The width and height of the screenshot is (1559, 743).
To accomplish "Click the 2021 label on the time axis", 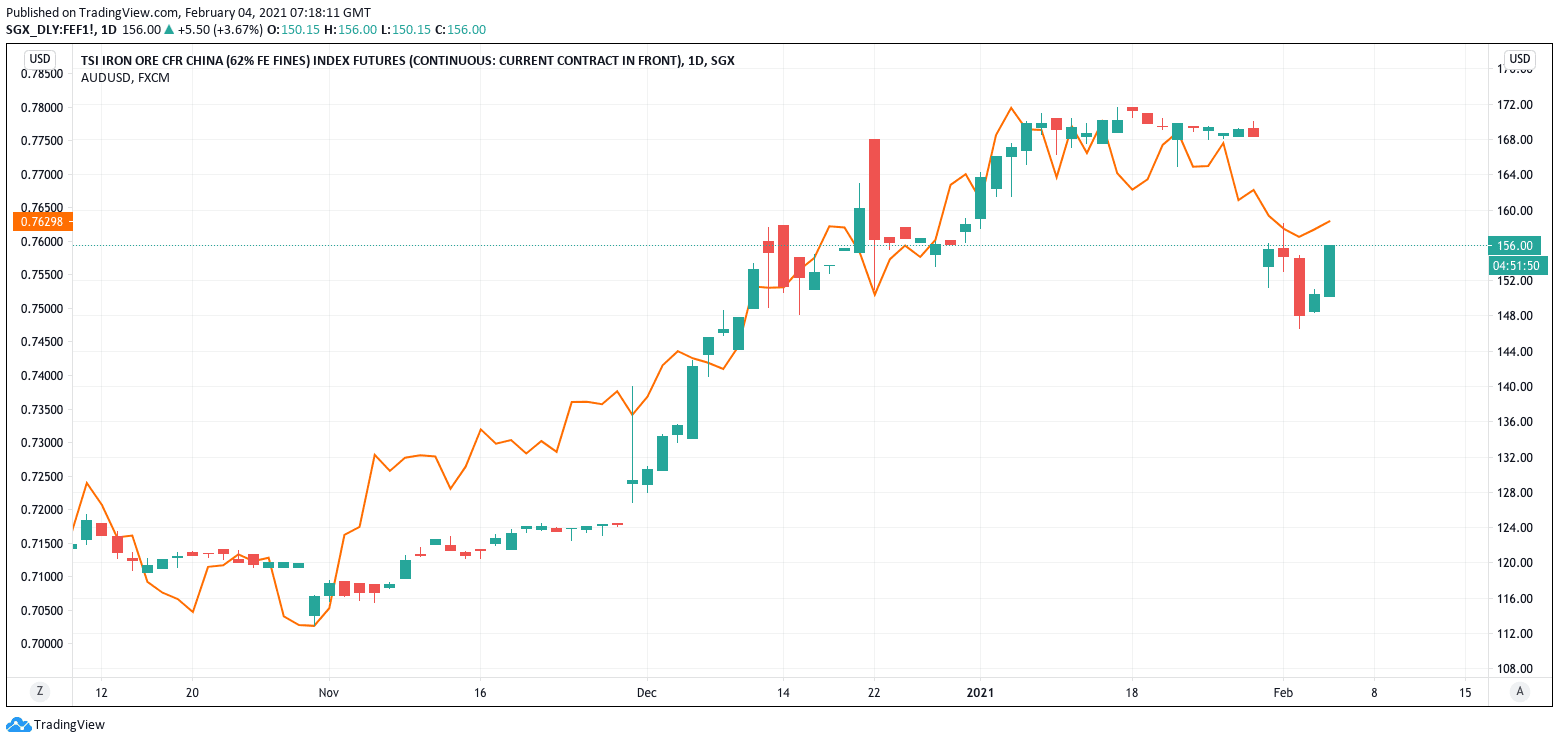I will (x=980, y=692).
